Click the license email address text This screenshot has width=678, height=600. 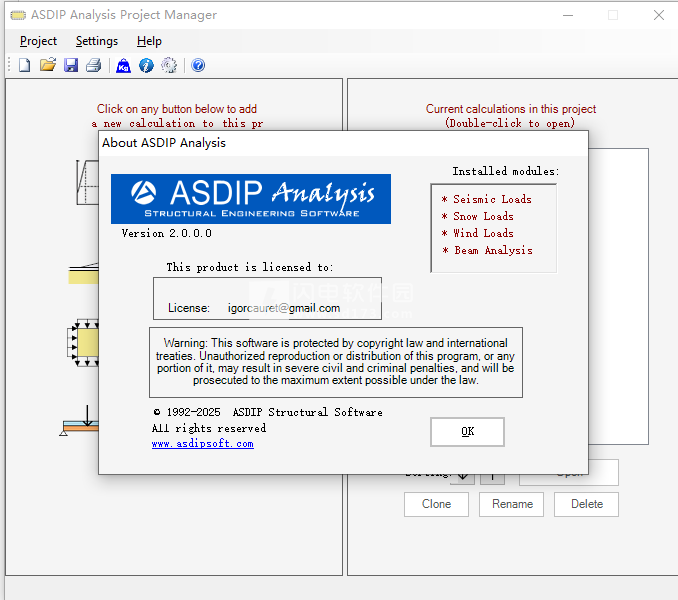click(x=284, y=308)
